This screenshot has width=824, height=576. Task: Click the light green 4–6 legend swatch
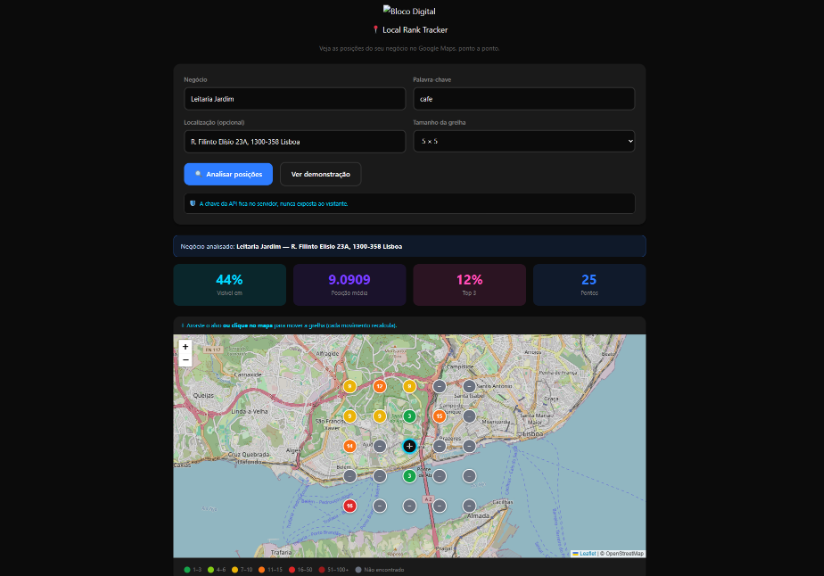(x=211, y=570)
